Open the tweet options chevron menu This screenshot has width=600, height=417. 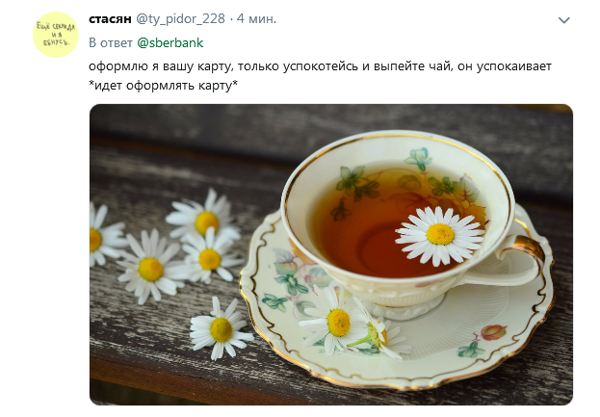[x=564, y=20]
